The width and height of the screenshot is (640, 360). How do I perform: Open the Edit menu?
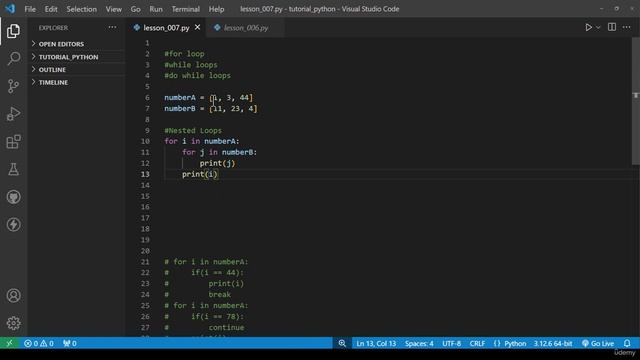point(51,9)
